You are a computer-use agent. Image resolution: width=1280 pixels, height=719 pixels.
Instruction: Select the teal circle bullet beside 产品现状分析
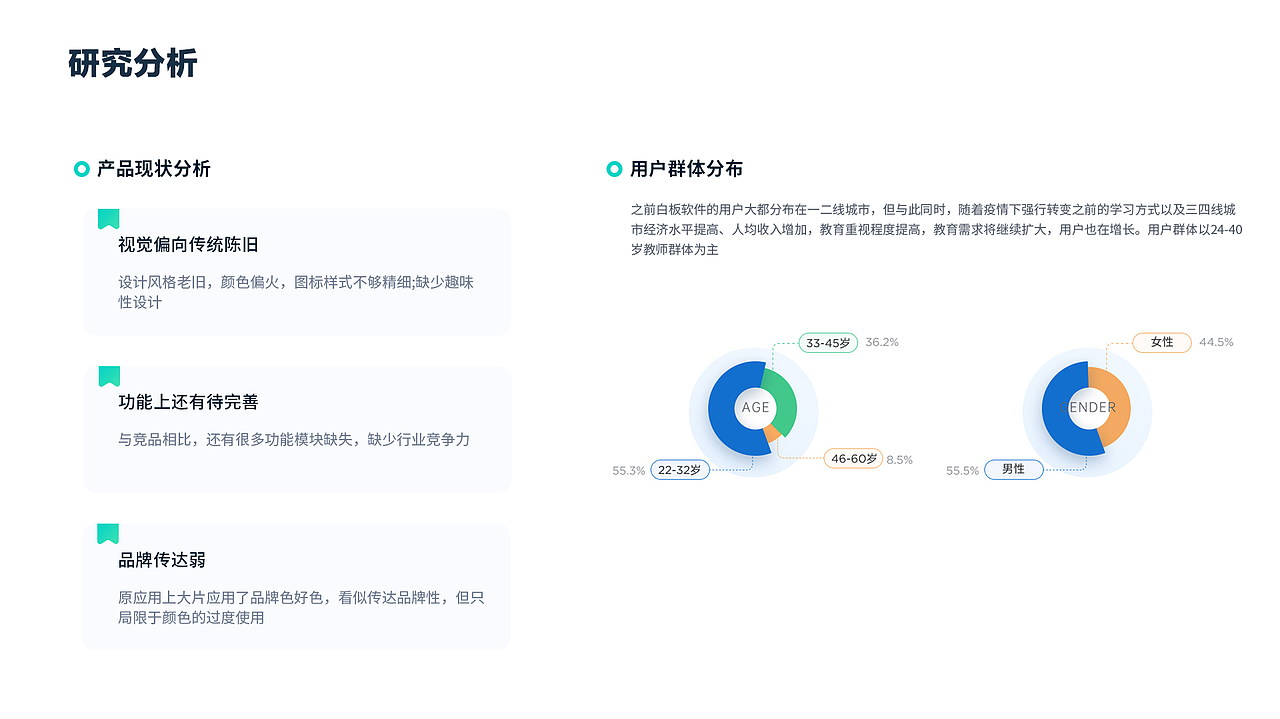pos(80,169)
